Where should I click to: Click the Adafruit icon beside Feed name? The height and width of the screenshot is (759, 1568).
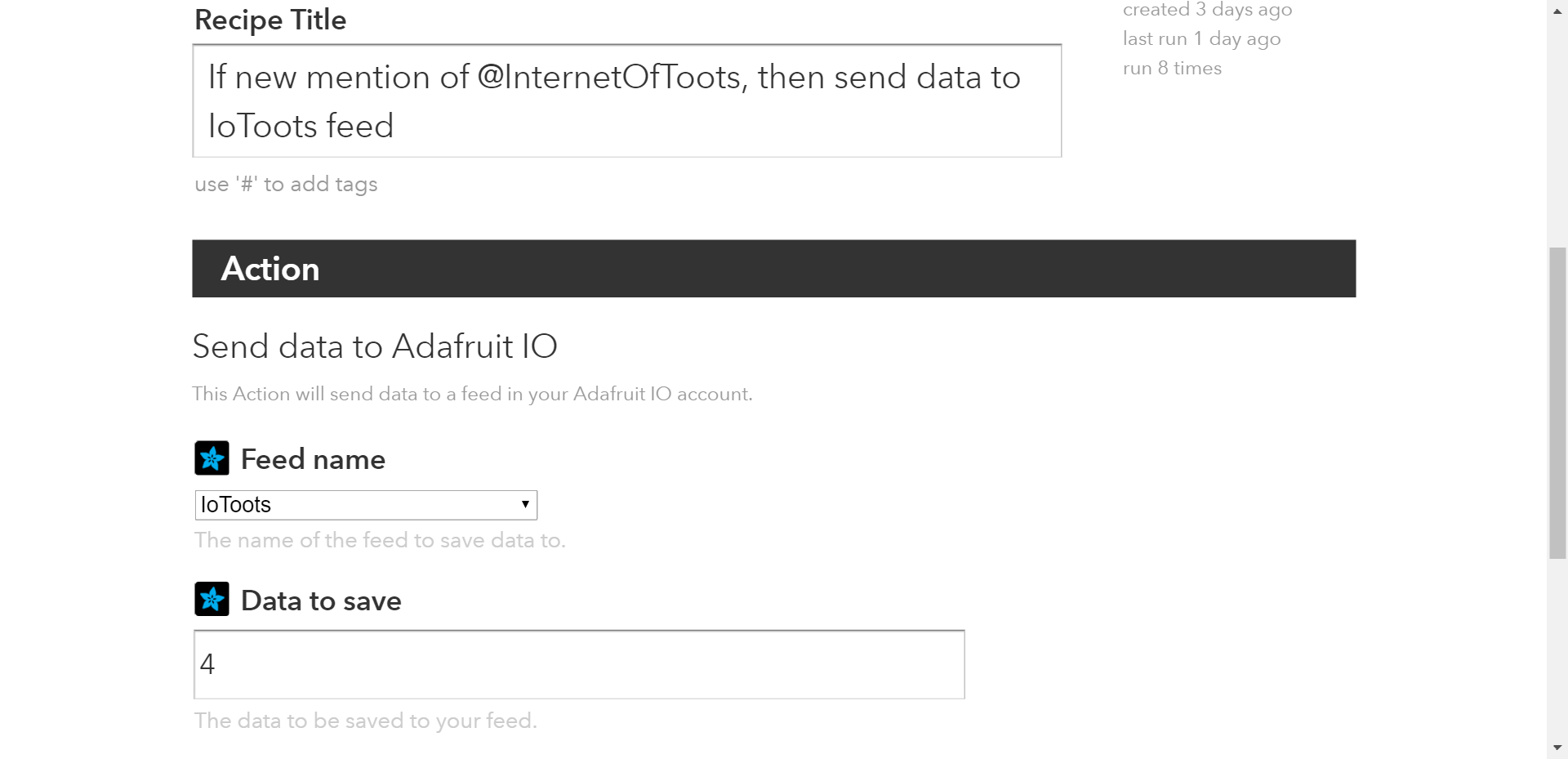(x=212, y=458)
